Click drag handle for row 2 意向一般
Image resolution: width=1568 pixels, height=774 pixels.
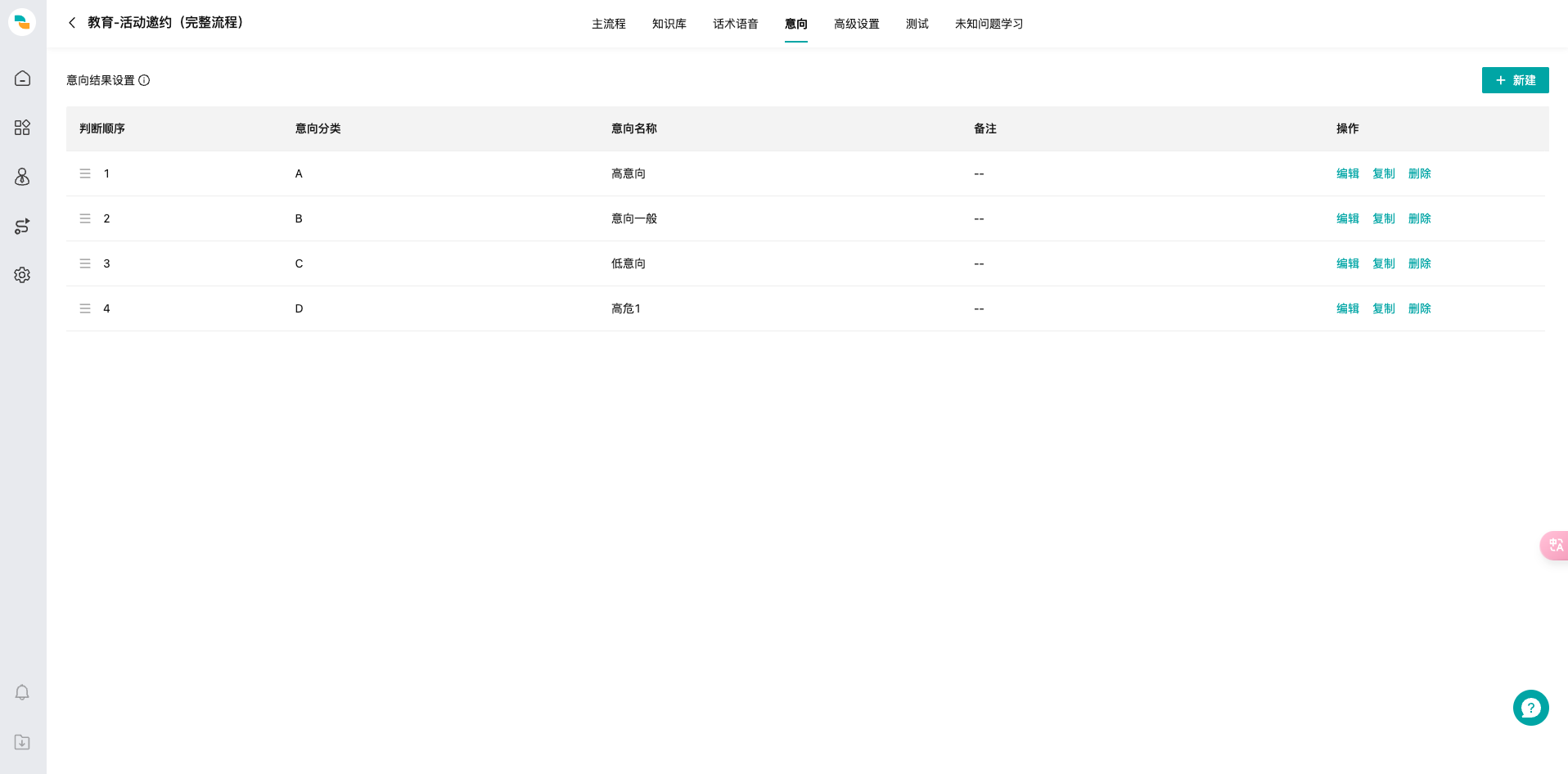(x=85, y=218)
